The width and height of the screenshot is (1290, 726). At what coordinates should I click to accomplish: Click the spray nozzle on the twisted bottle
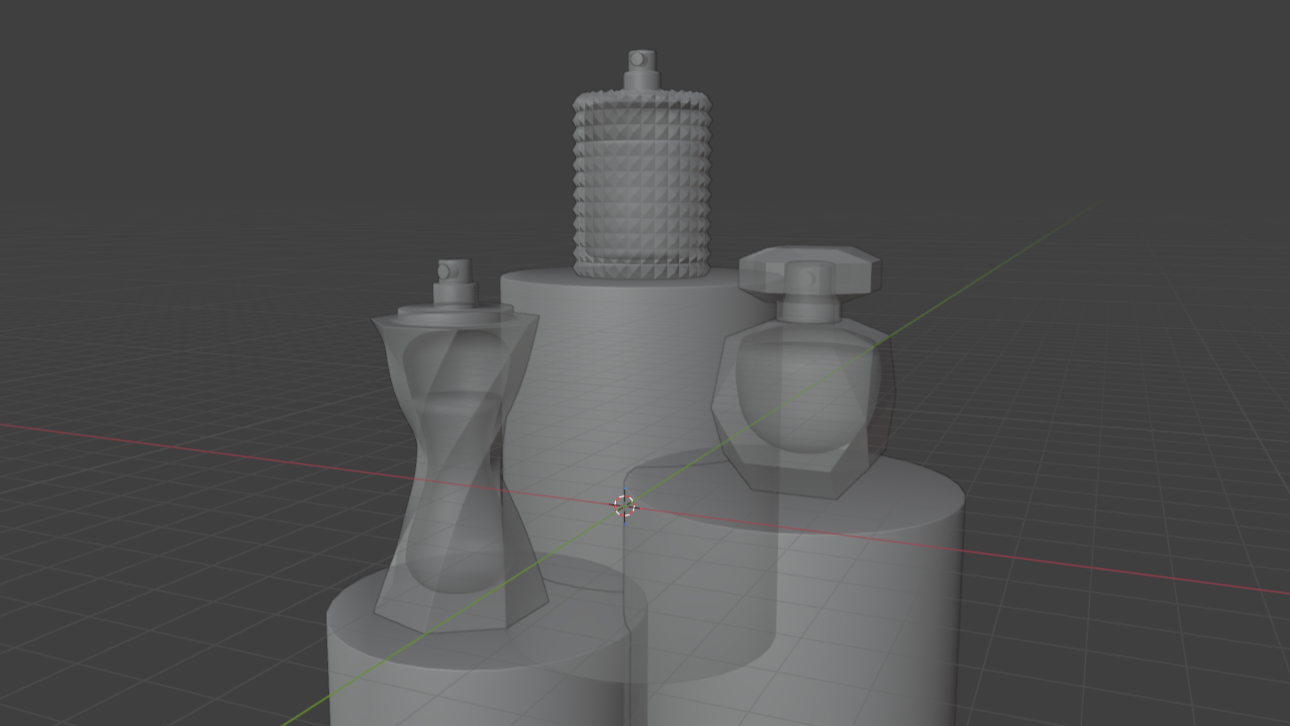tap(454, 282)
